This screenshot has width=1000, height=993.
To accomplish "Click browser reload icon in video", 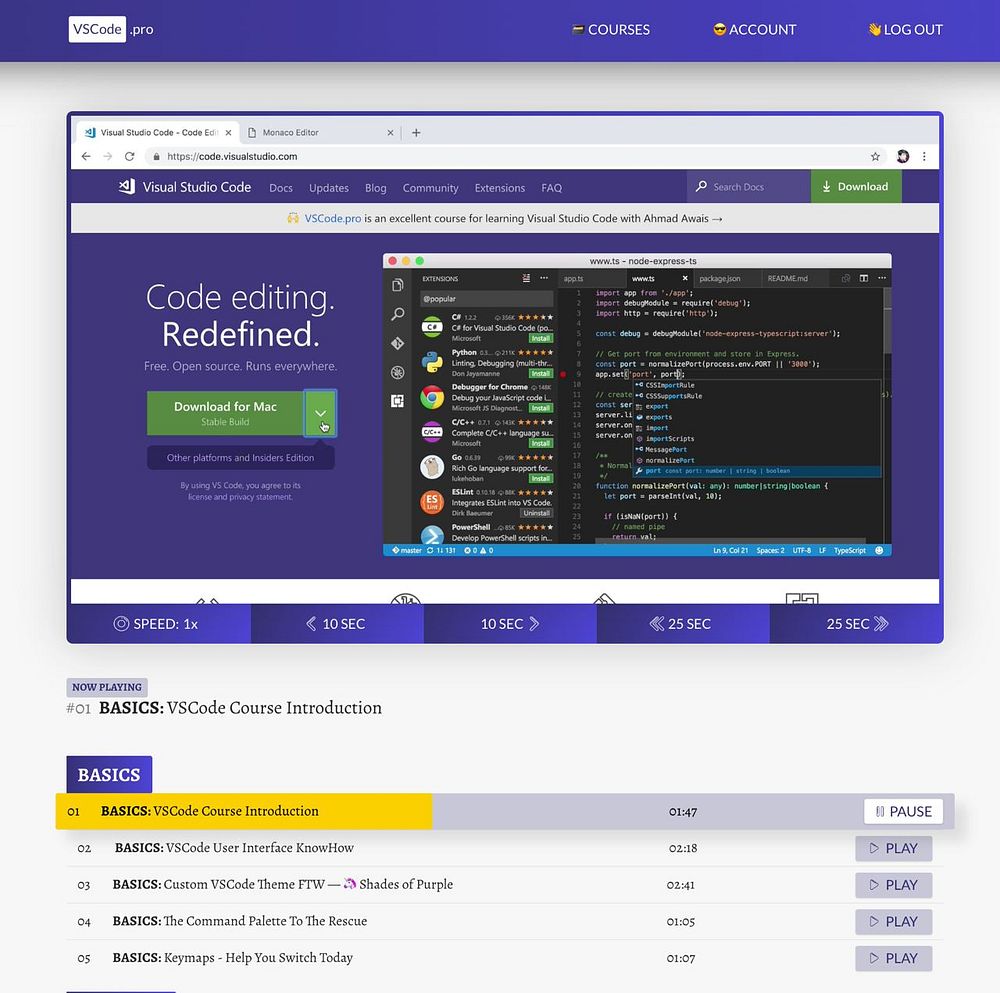I will pyautogui.click(x=129, y=156).
